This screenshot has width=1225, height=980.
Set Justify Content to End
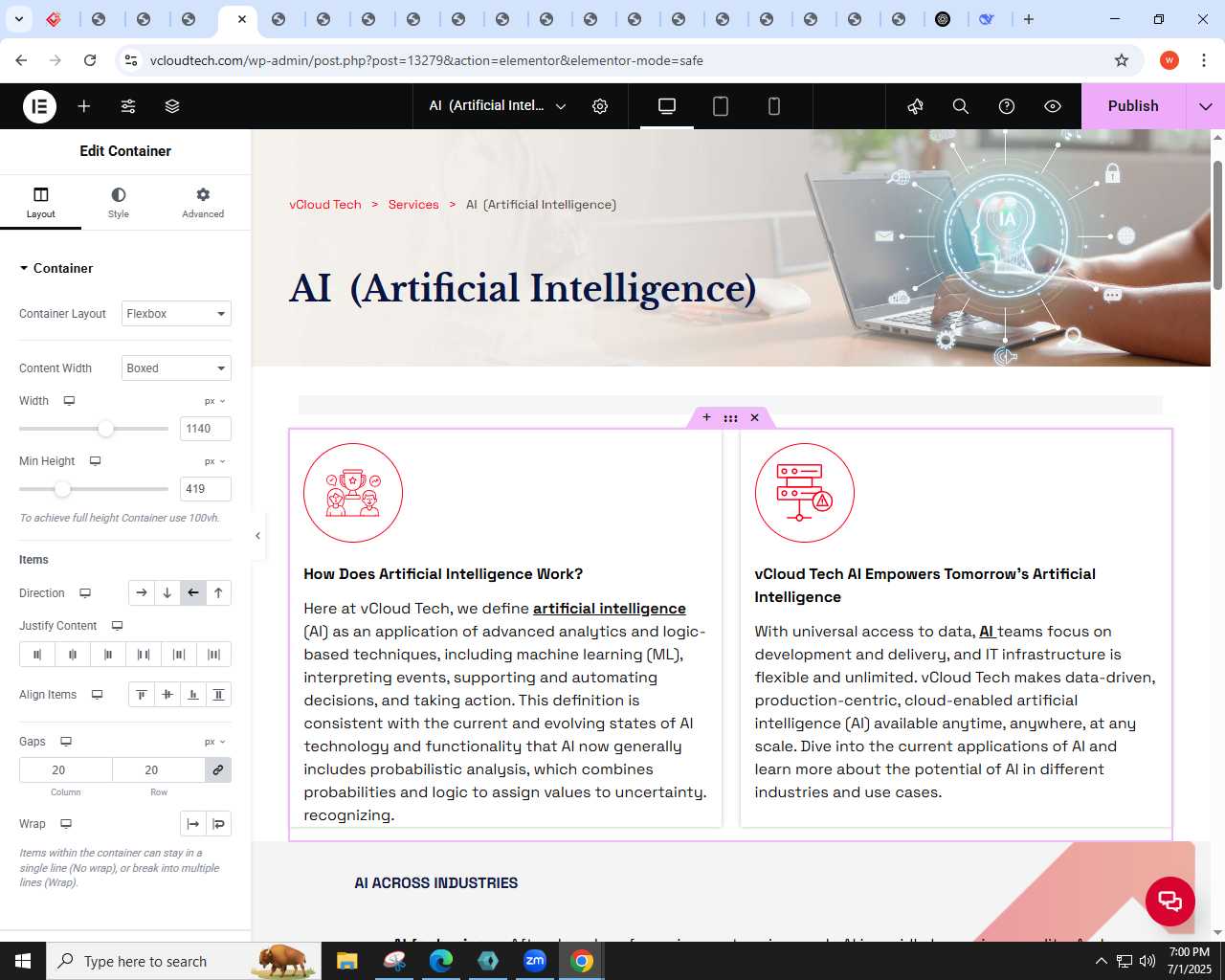tap(108, 655)
